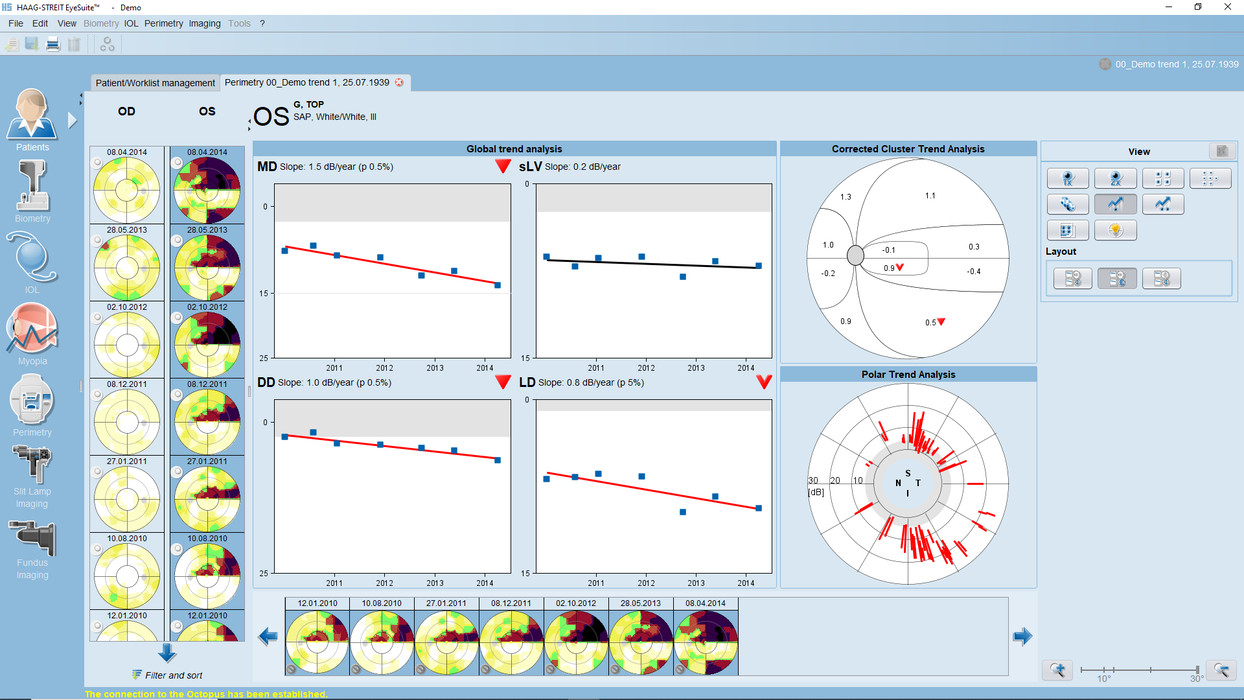Image resolution: width=1244 pixels, height=700 pixels.
Task: Click the print icon in toolbar
Action: click(53, 44)
